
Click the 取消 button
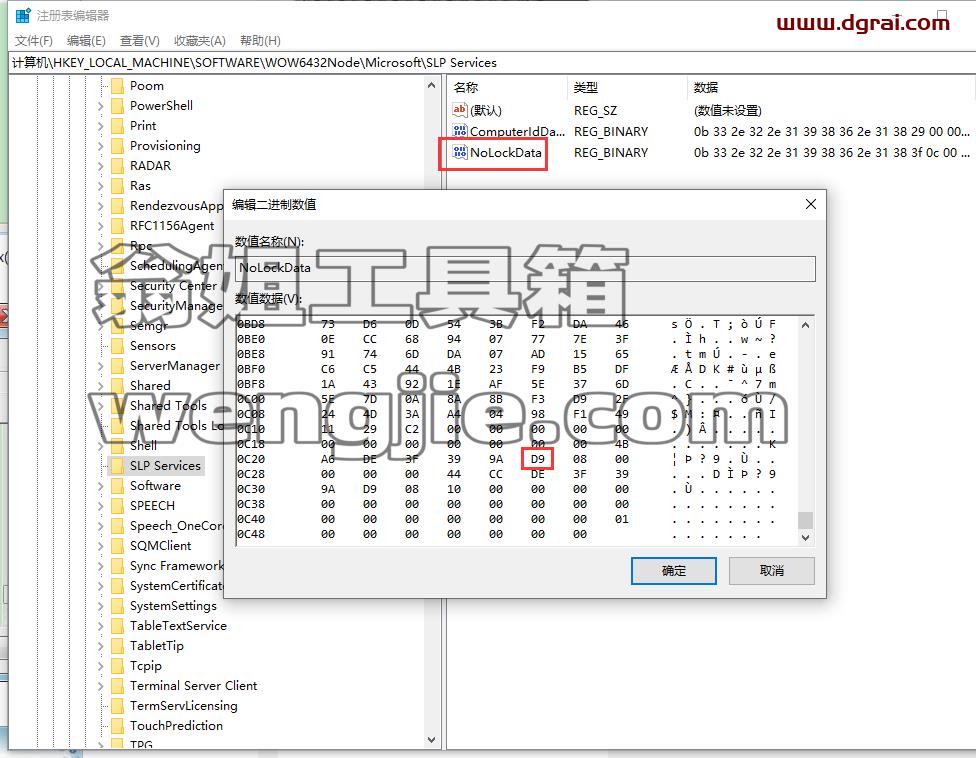click(x=771, y=571)
